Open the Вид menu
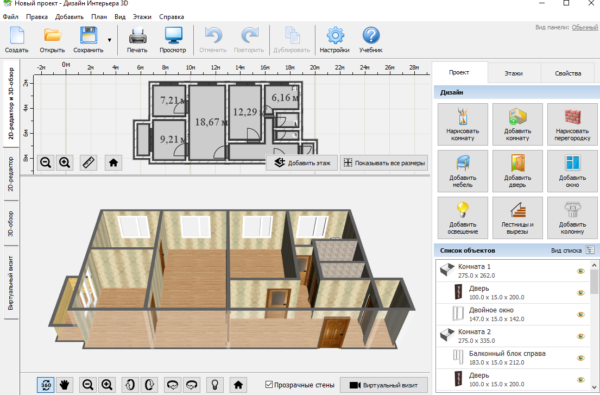 pyautogui.click(x=120, y=17)
